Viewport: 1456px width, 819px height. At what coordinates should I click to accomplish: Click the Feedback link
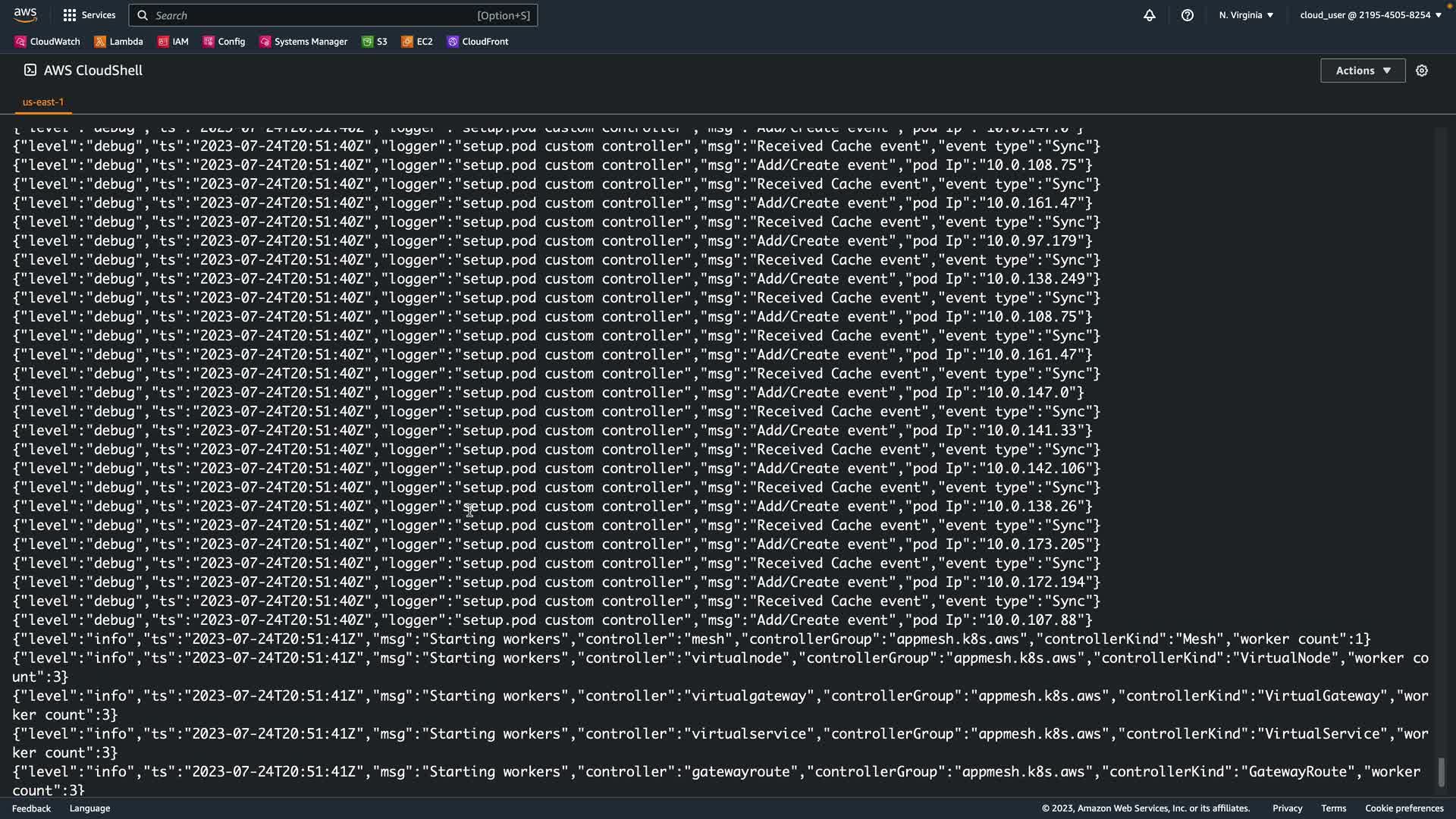[x=31, y=808]
